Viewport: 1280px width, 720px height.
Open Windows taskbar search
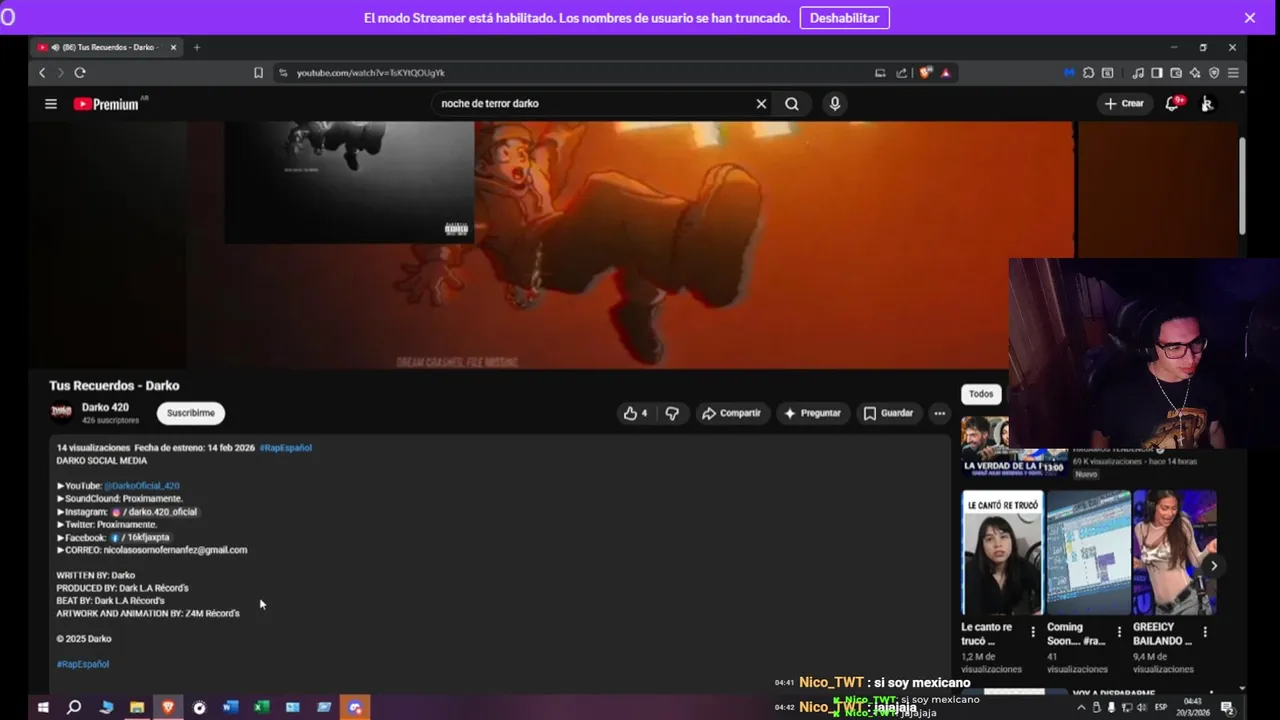pyautogui.click(x=74, y=707)
